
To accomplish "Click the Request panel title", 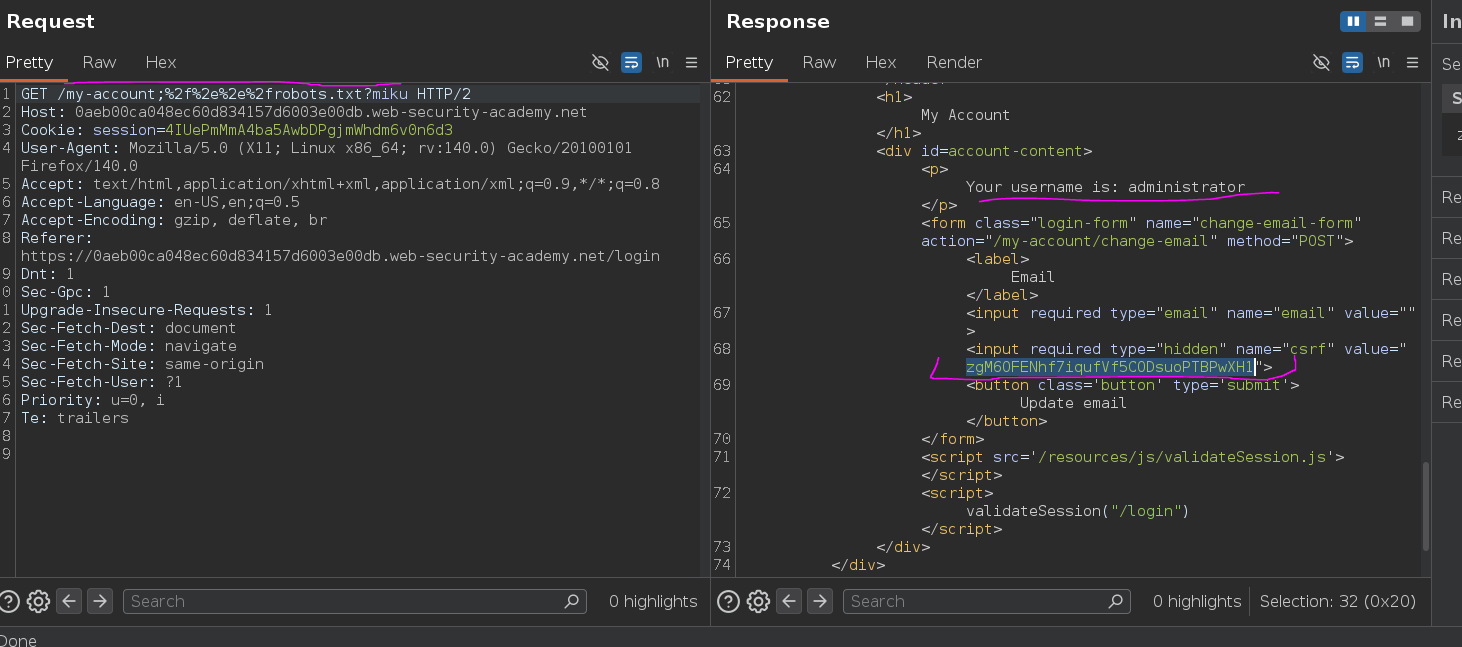I will coord(50,21).
